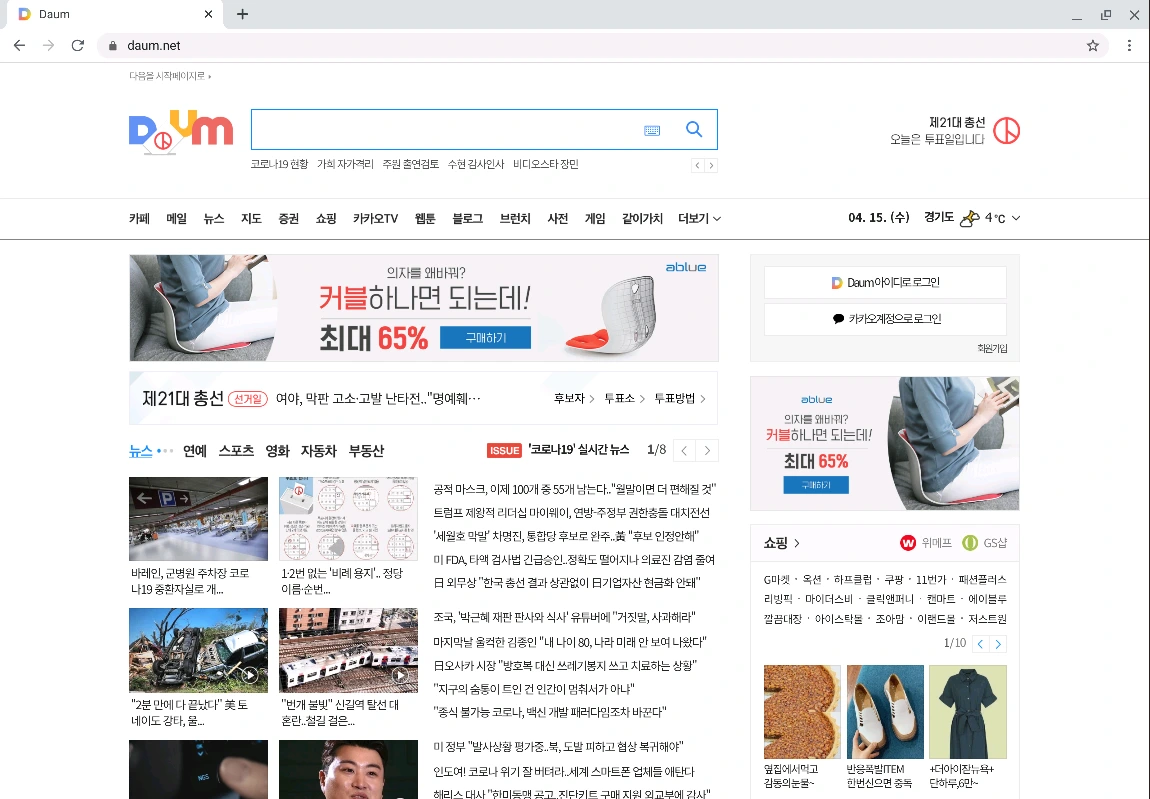
Task: Click 코로나19 현황 trending keyword
Action: point(279,164)
